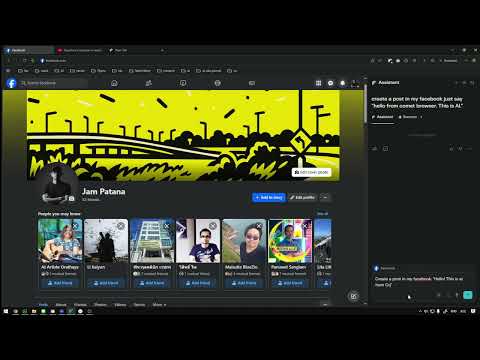The height and width of the screenshot is (360, 480).
Task: Switch to the Assistant tab in the sidebar
Action: pyautogui.click(x=382, y=117)
